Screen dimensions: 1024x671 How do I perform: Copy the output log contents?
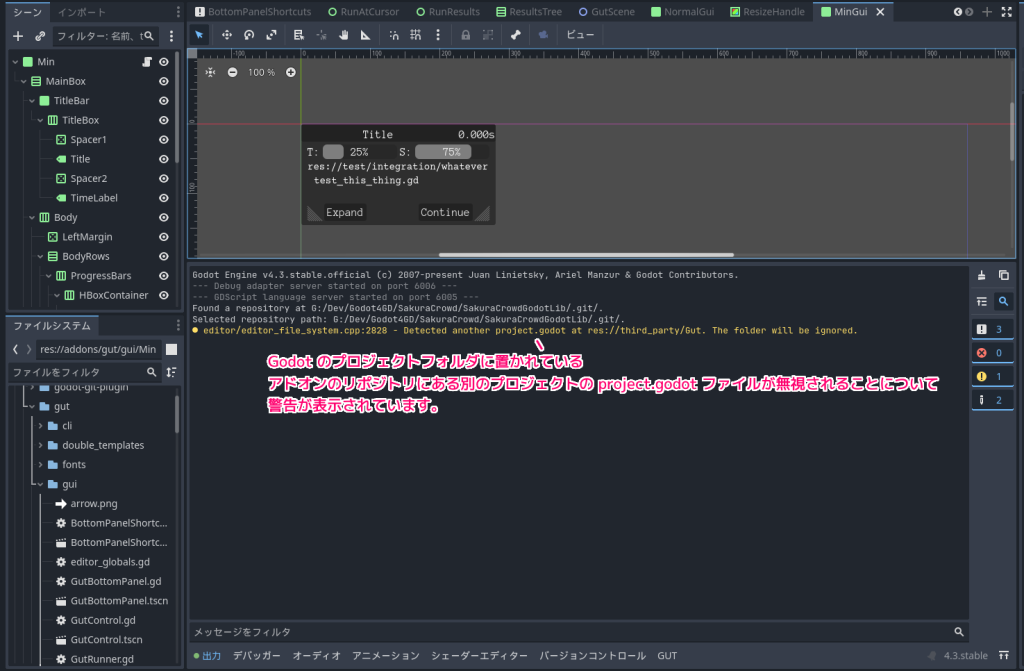(x=1004, y=275)
